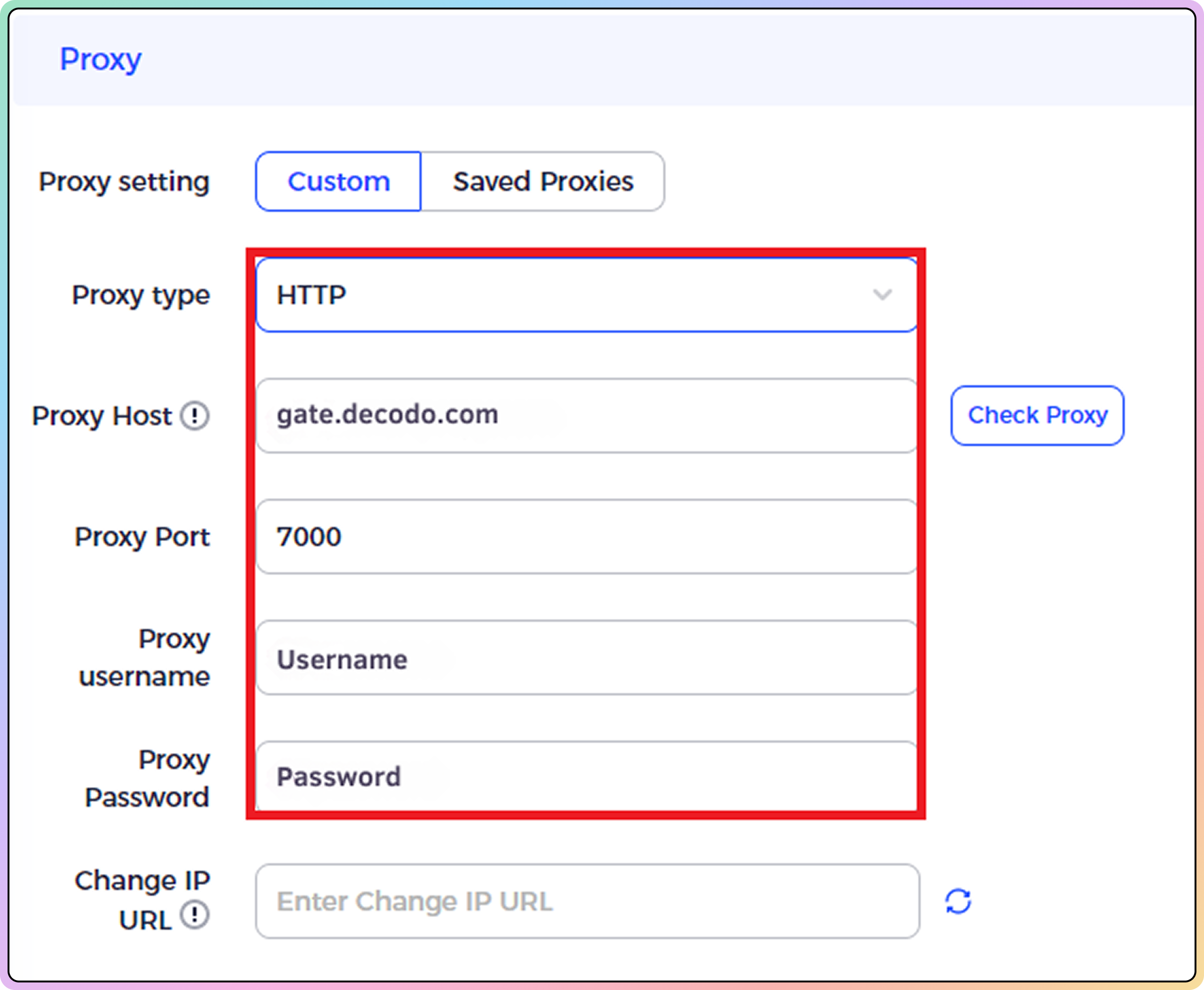Click into the Password input field
This screenshot has height=990, width=1204.
pos(586,777)
